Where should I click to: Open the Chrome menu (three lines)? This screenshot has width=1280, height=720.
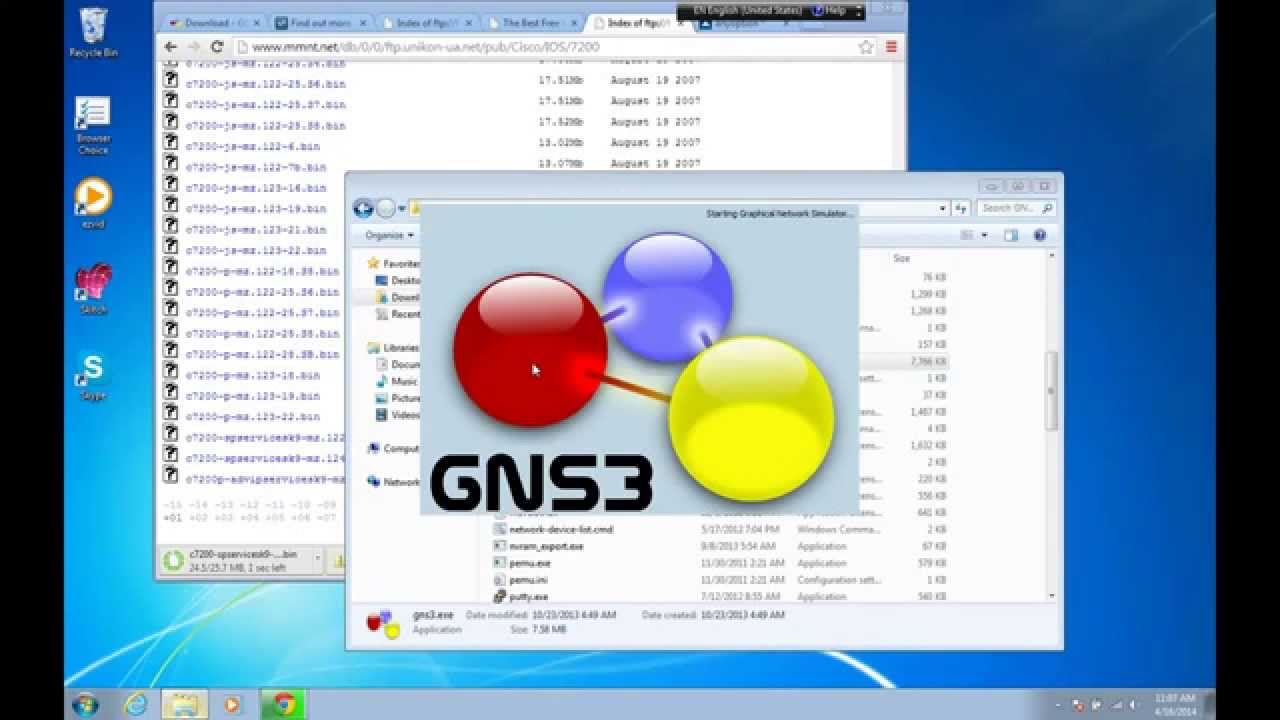[891, 47]
